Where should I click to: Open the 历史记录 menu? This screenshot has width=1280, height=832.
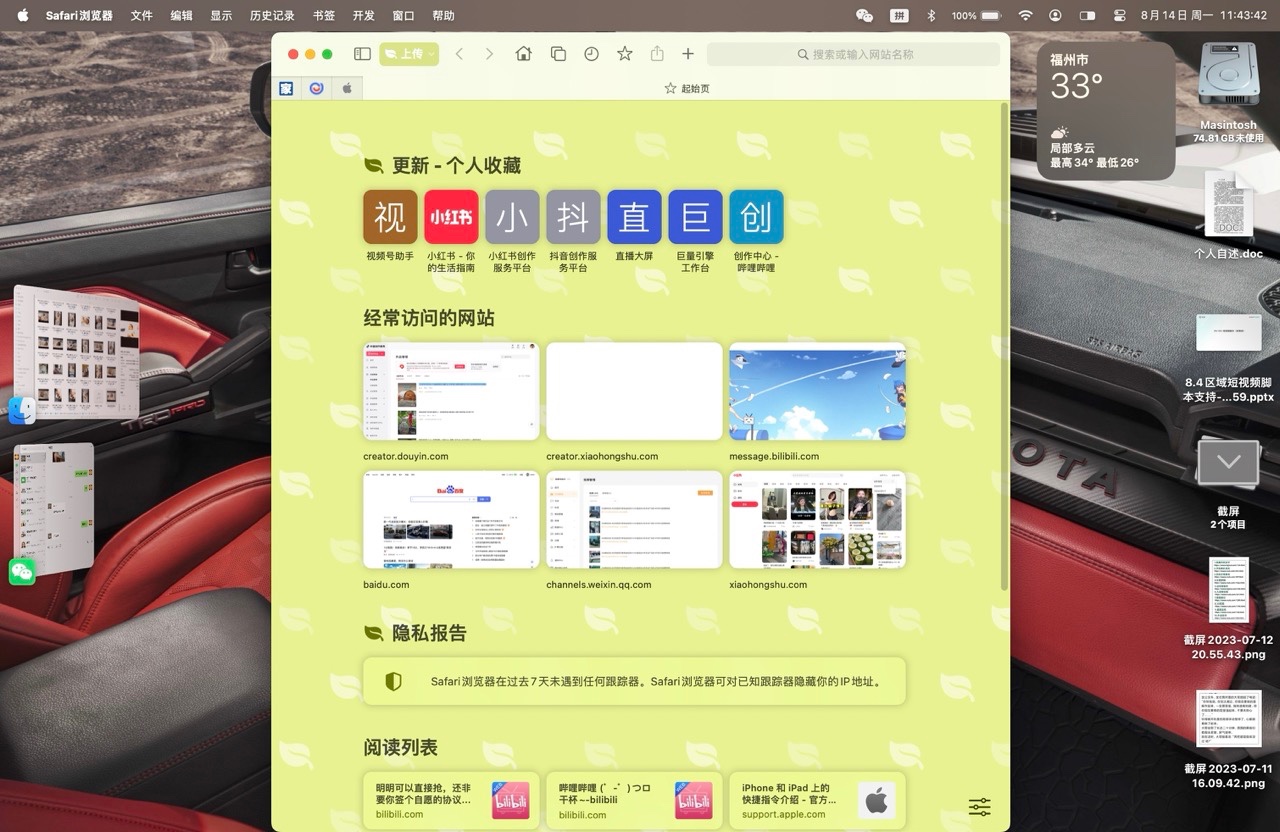click(272, 15)
